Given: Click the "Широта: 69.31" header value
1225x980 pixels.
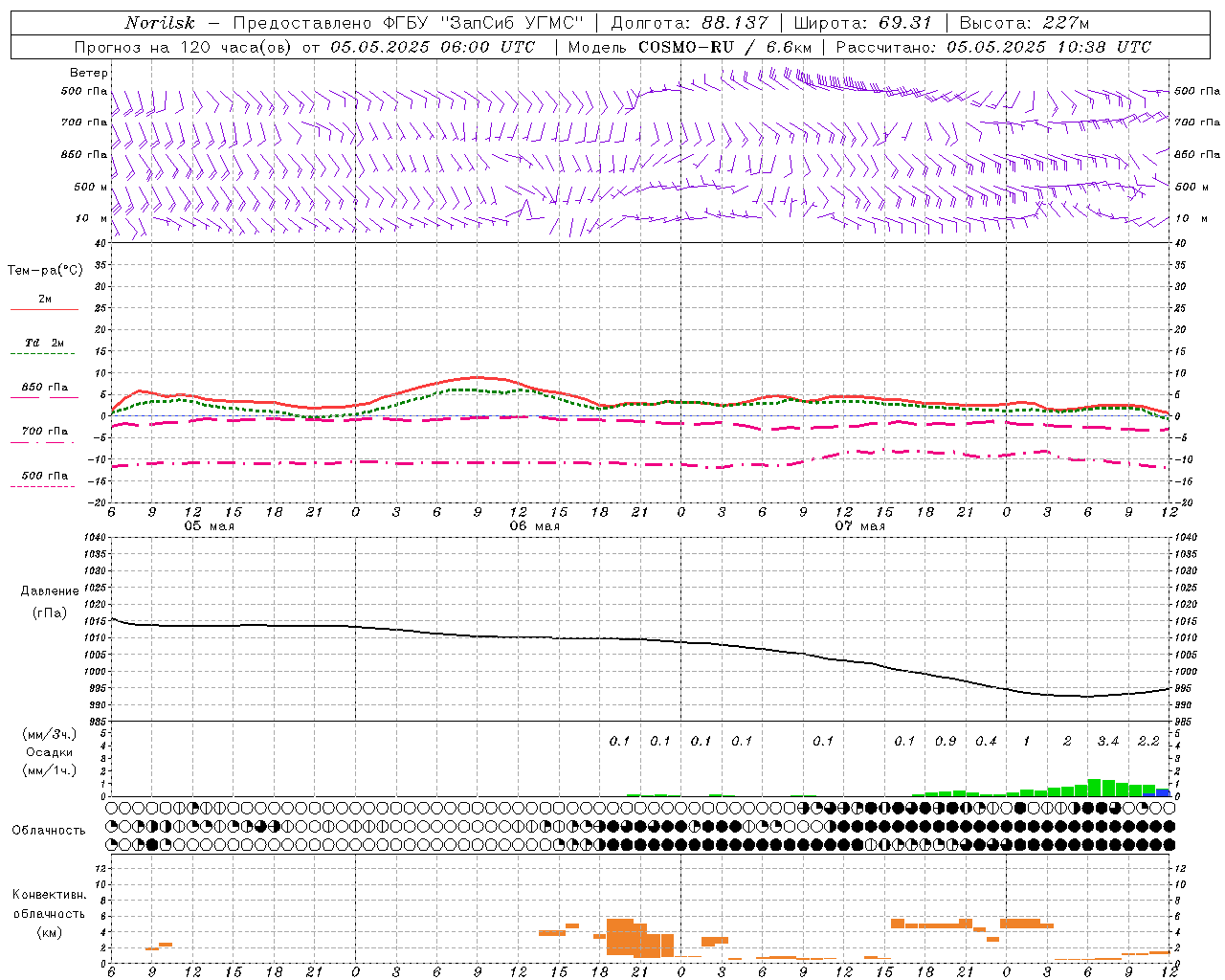Looking at the screenshot, I should [863, 23].
